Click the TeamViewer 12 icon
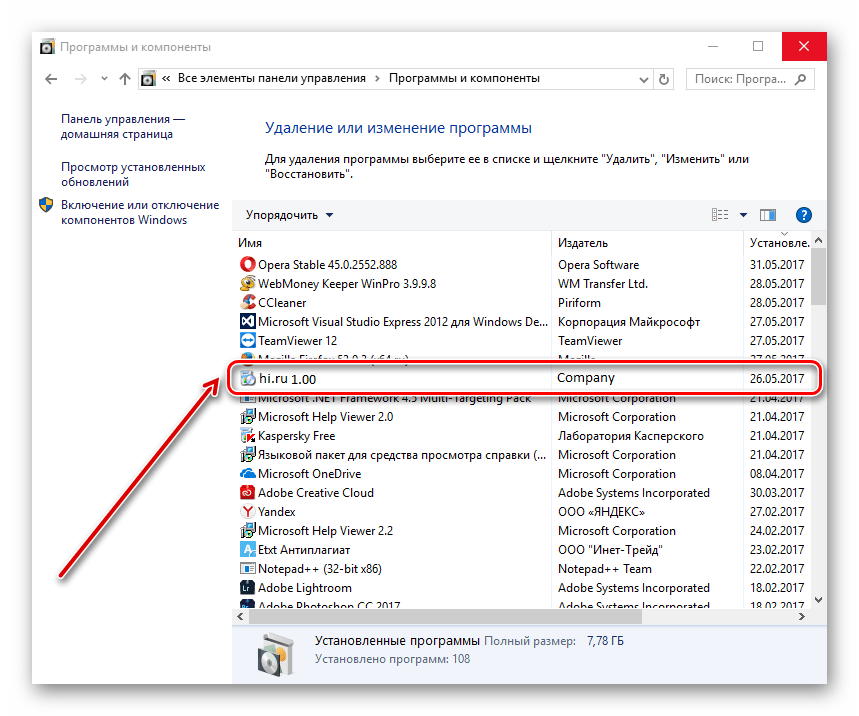 point(248,341)
